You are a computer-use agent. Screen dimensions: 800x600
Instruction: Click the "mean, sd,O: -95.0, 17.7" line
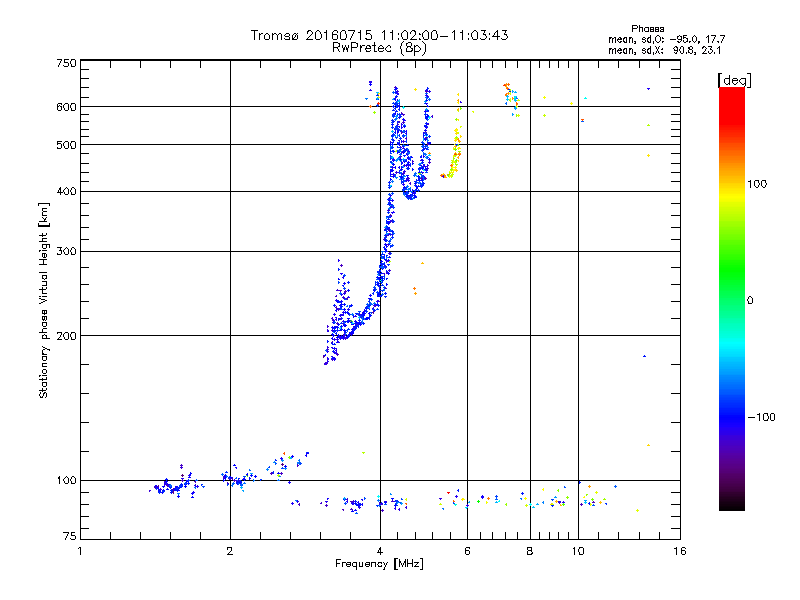(x=666, y=39)
